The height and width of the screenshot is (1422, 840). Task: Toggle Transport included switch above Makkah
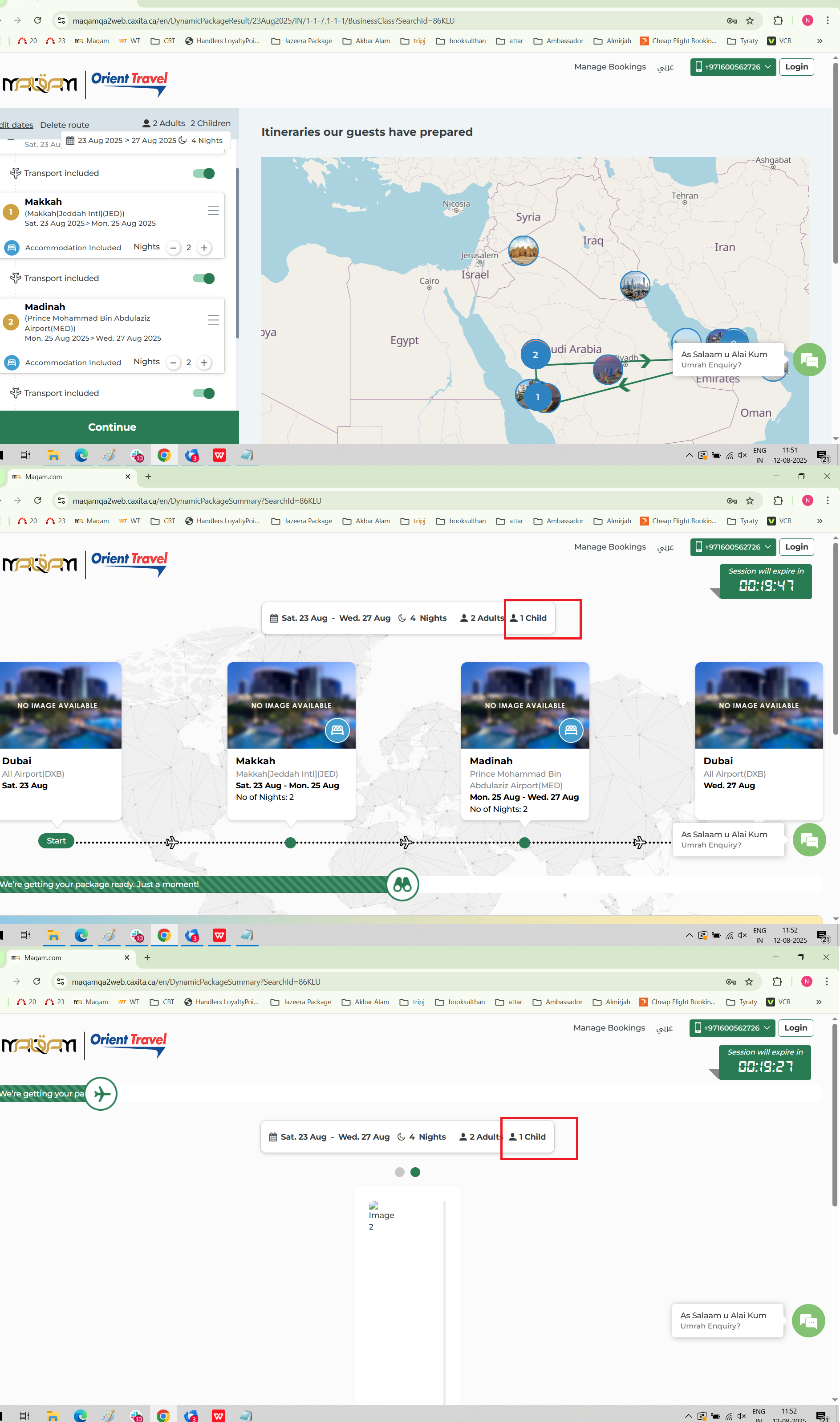click(204, 173)
